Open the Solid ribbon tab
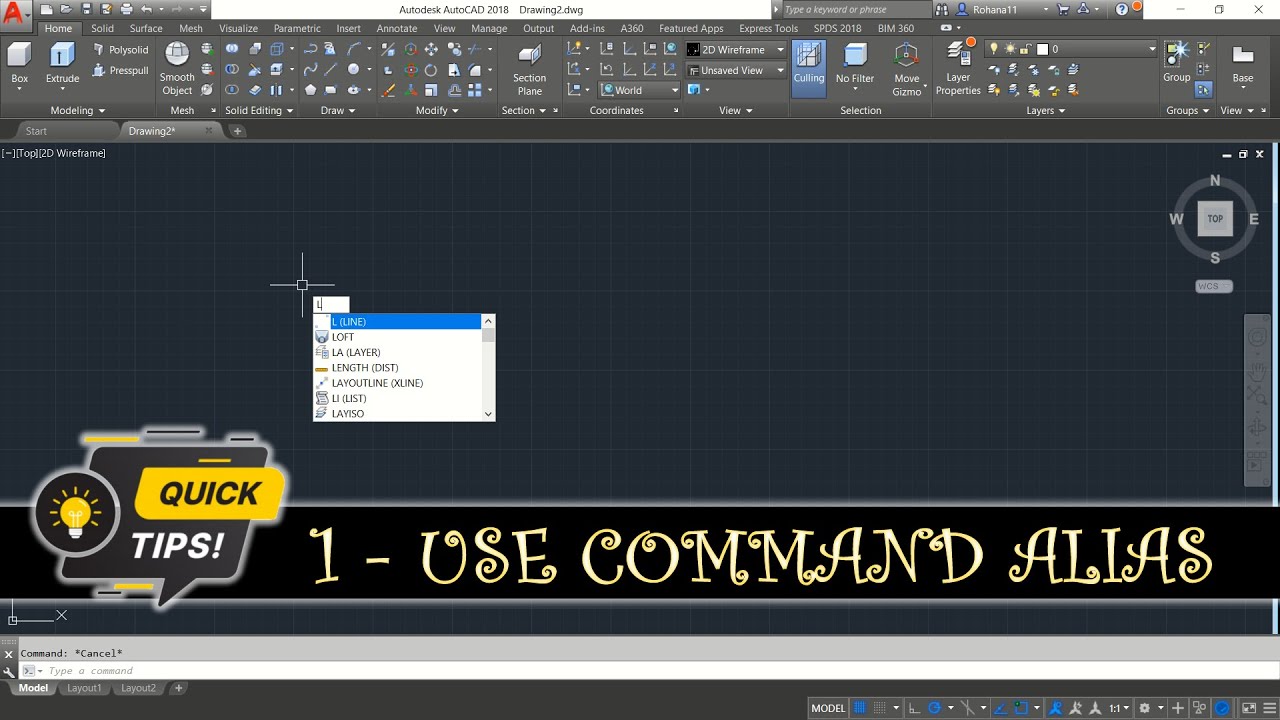This screenshot has width=1280, height=720. point(102,29)
